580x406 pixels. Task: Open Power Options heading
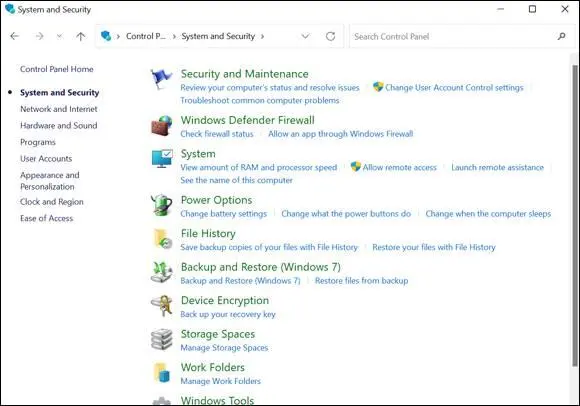point(216,200)
